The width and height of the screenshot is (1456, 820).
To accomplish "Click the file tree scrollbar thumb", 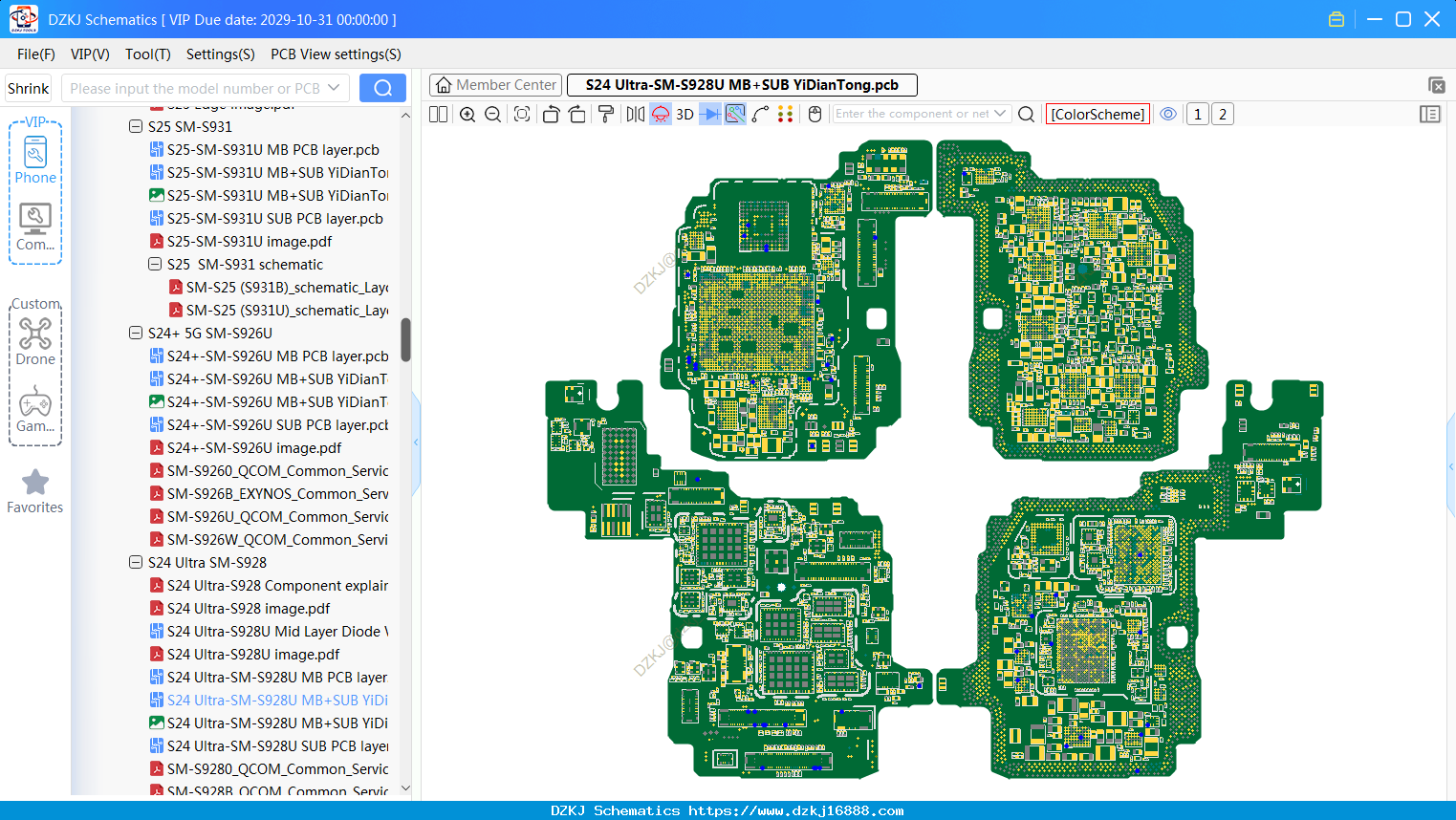I will 405,340.
